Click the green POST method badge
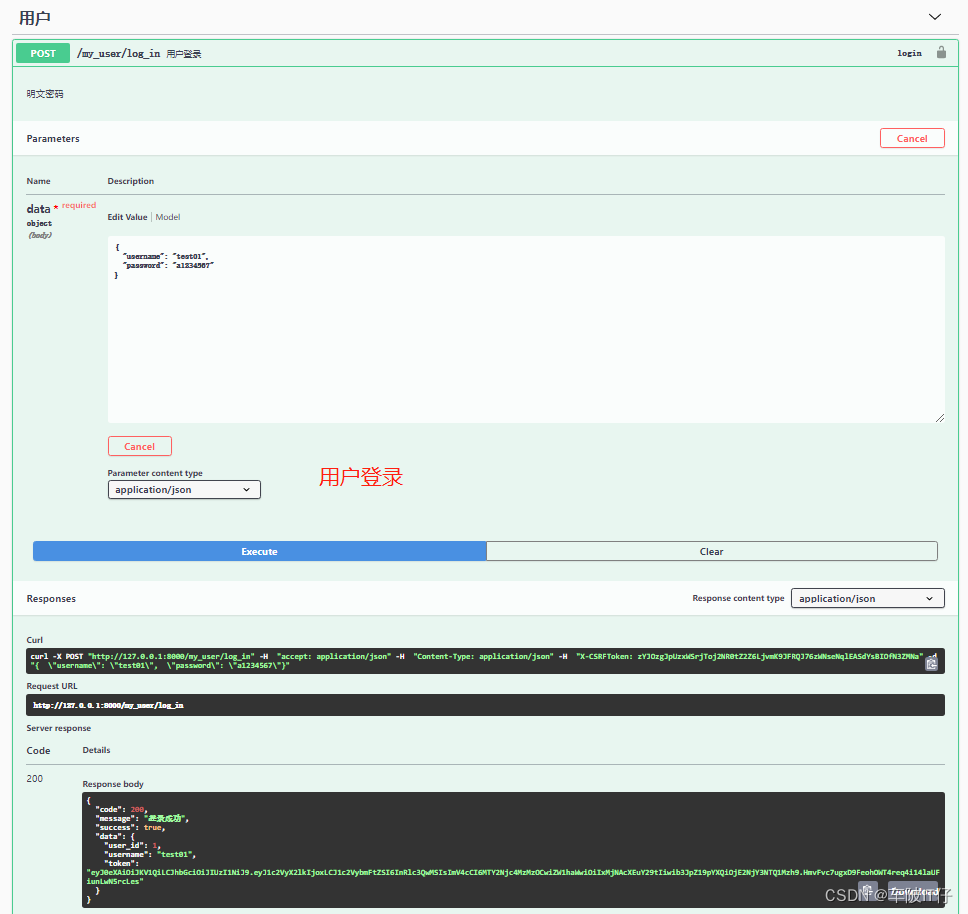 (42, 53)
